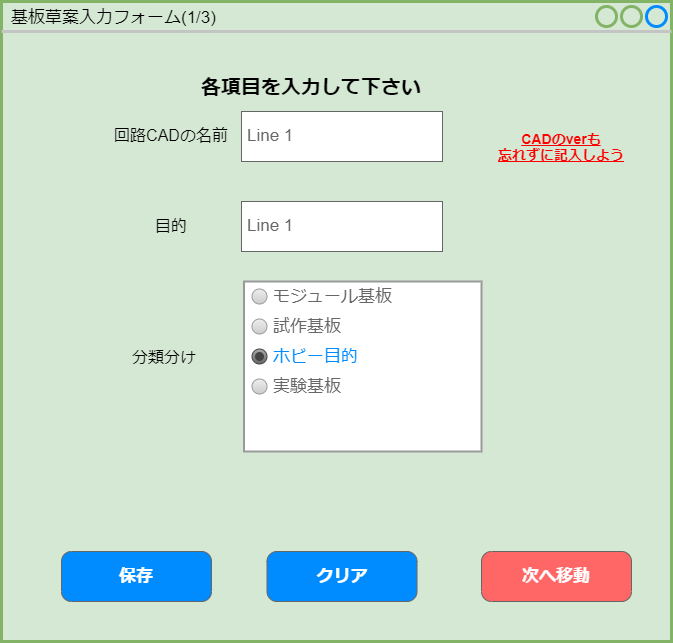The height and width of the screenshot is (643, 673).
Task: Click the 回路CADの名前 label
Action: tap(171, 135)
